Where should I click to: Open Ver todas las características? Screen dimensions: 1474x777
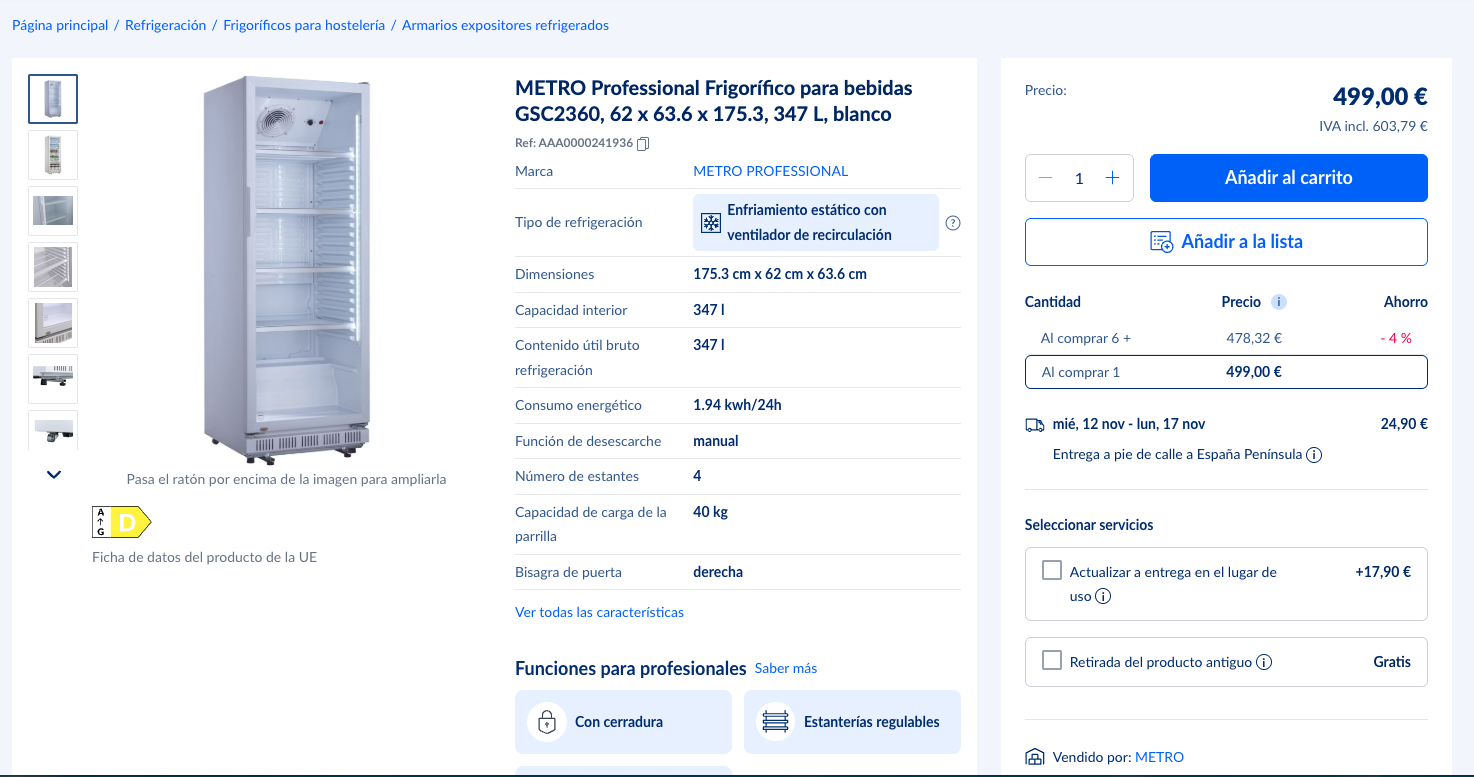coord(599,612)
